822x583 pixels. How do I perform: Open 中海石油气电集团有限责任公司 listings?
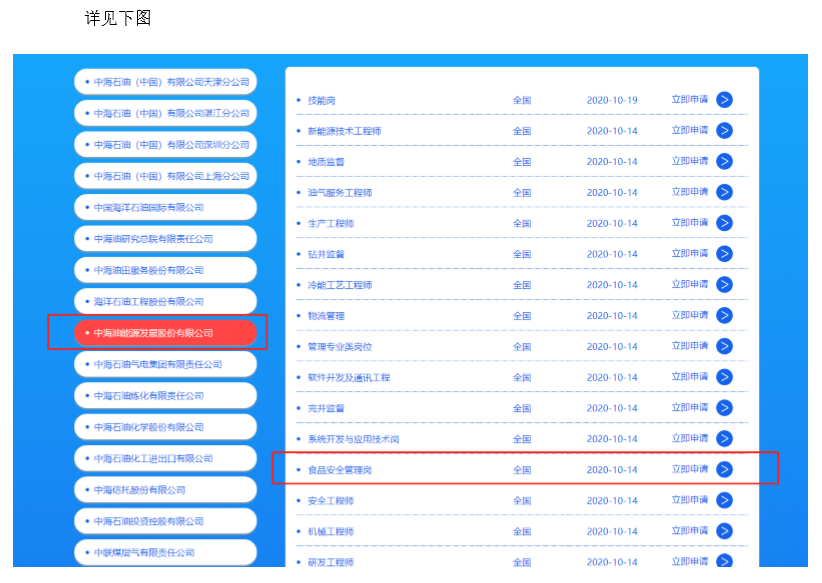point(165,365)
